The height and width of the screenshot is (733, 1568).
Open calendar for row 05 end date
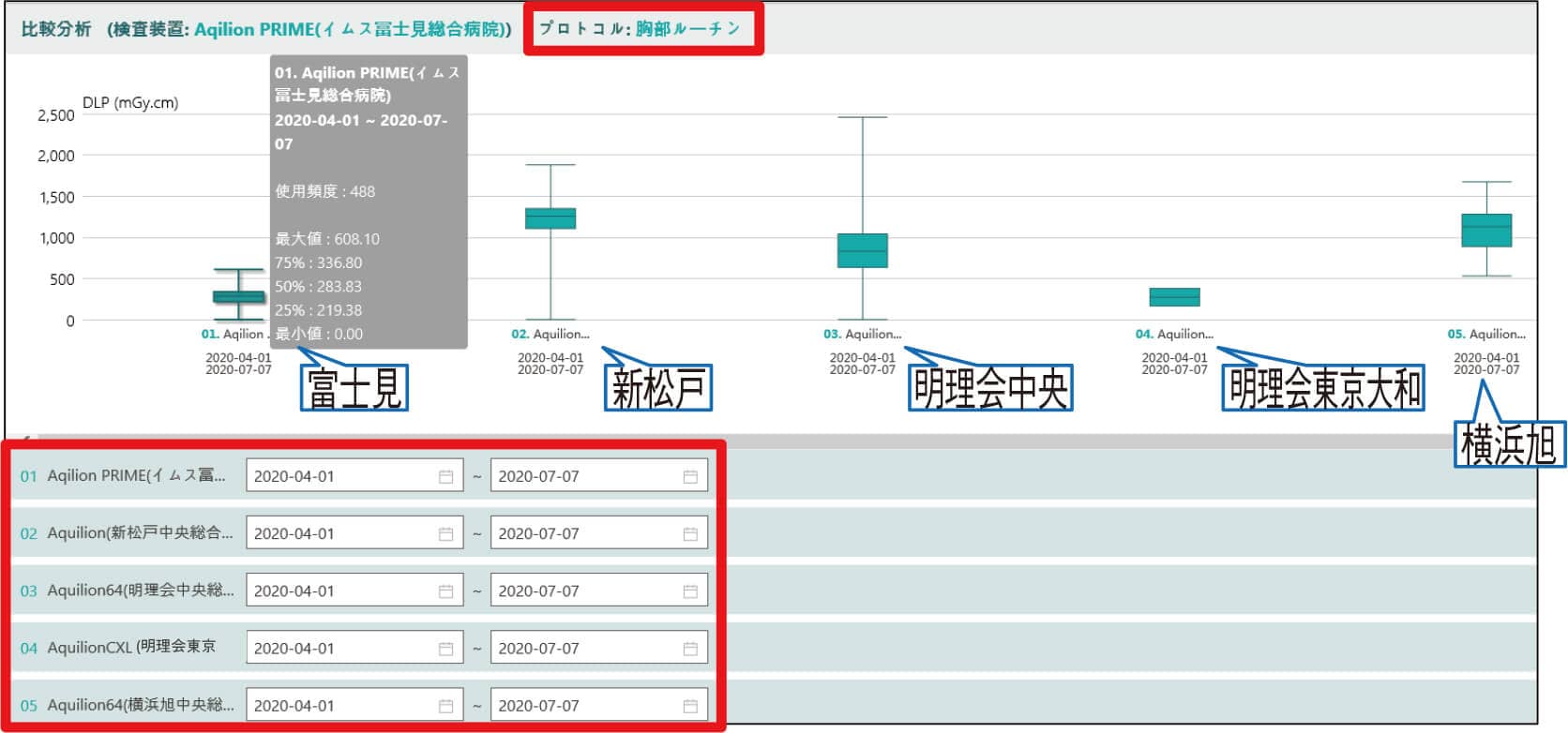pyautogui.click(x=690, y=705)
